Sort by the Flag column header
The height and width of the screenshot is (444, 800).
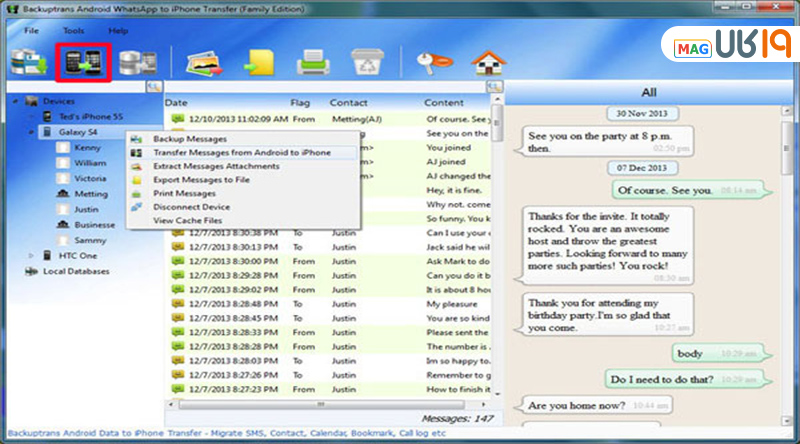tap(300, 103)
